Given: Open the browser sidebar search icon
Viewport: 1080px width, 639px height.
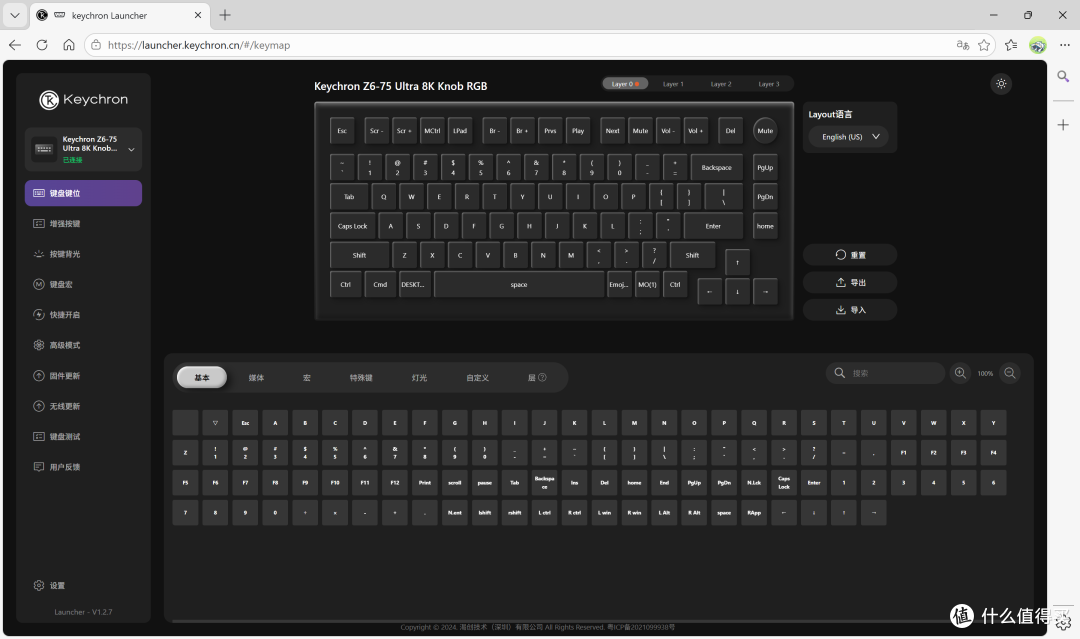Looking at the screenshot, I should [1063, 76].
